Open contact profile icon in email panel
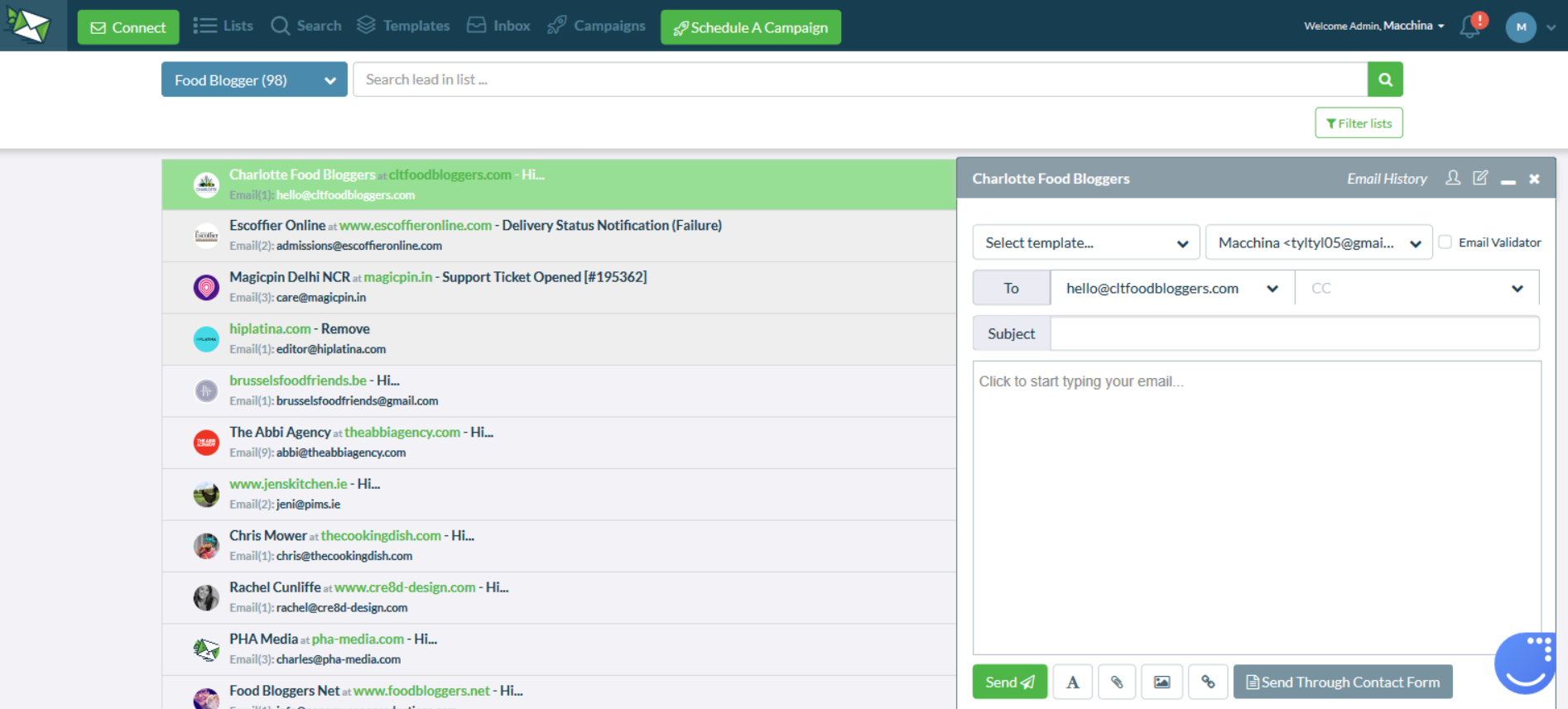This screenshot has height=709, width=1568. [x=1453, y=178]
